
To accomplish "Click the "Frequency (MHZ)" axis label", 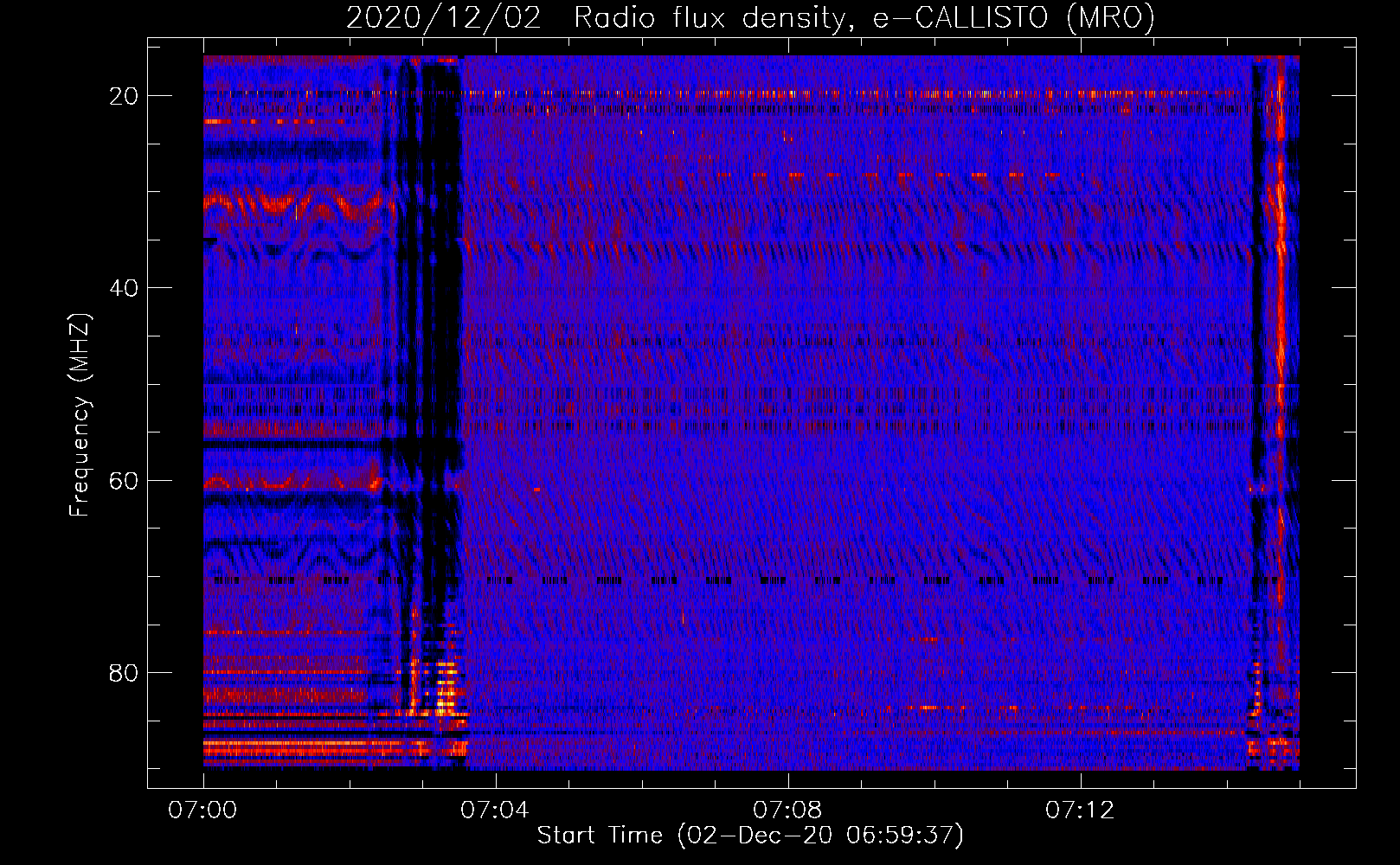I will coord(79,414).
